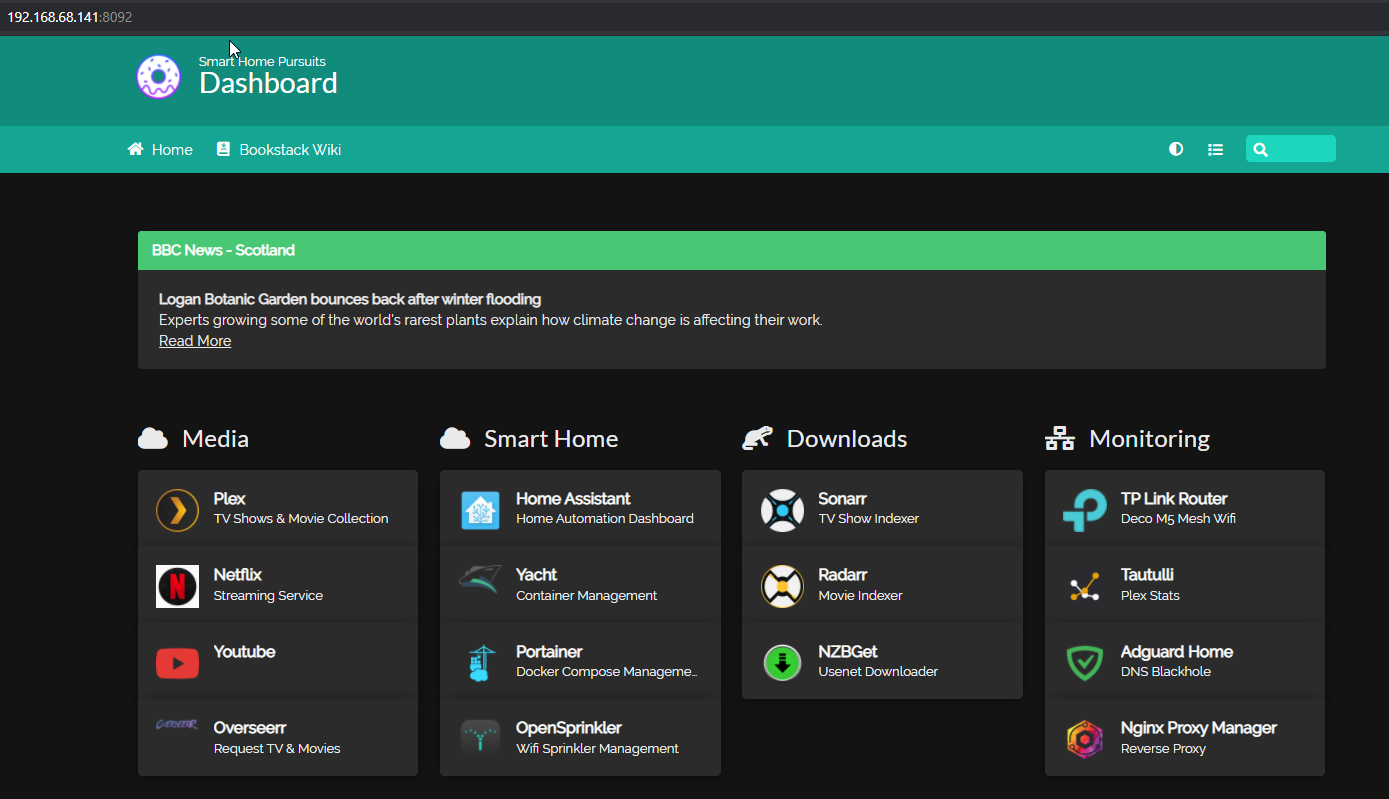Open the Tautulli title link

(1147, 574)
